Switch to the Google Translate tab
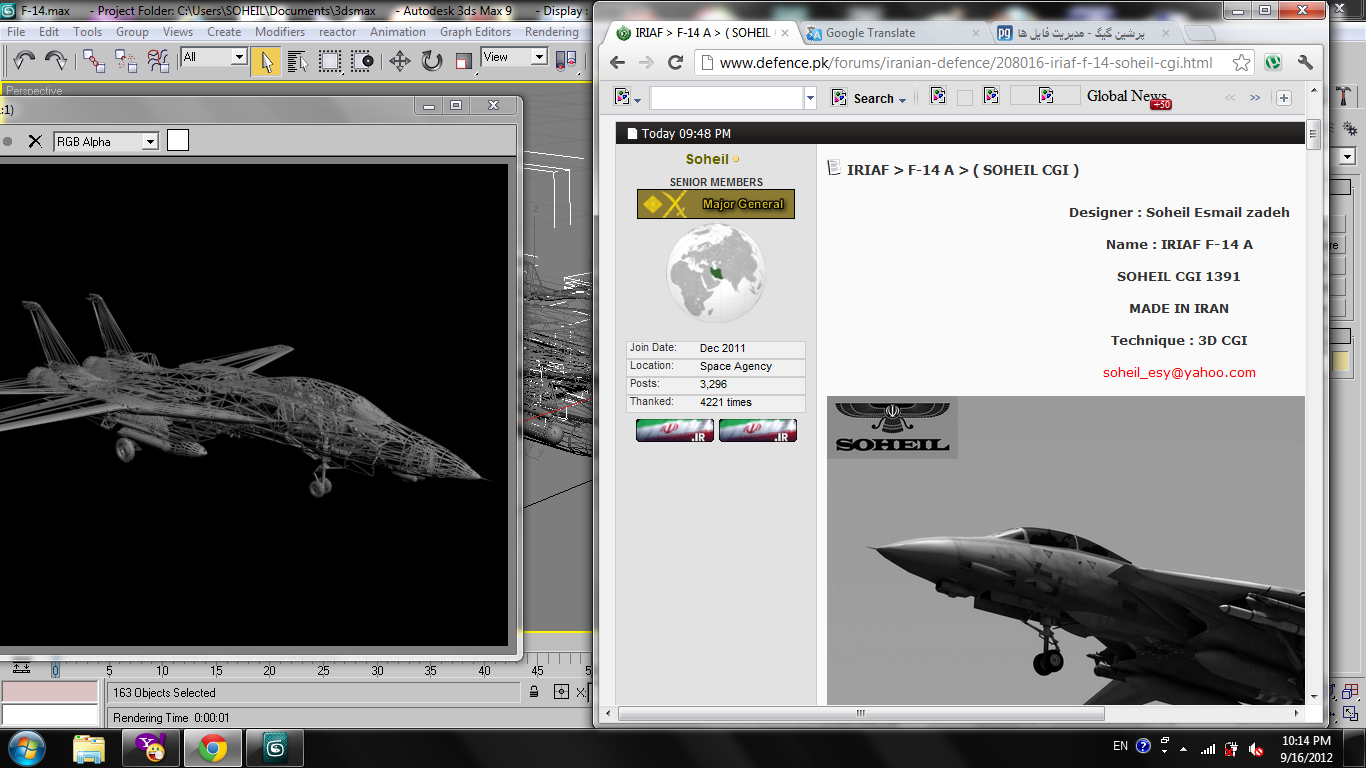The image size is (1366, 768). tap(890, 33)
